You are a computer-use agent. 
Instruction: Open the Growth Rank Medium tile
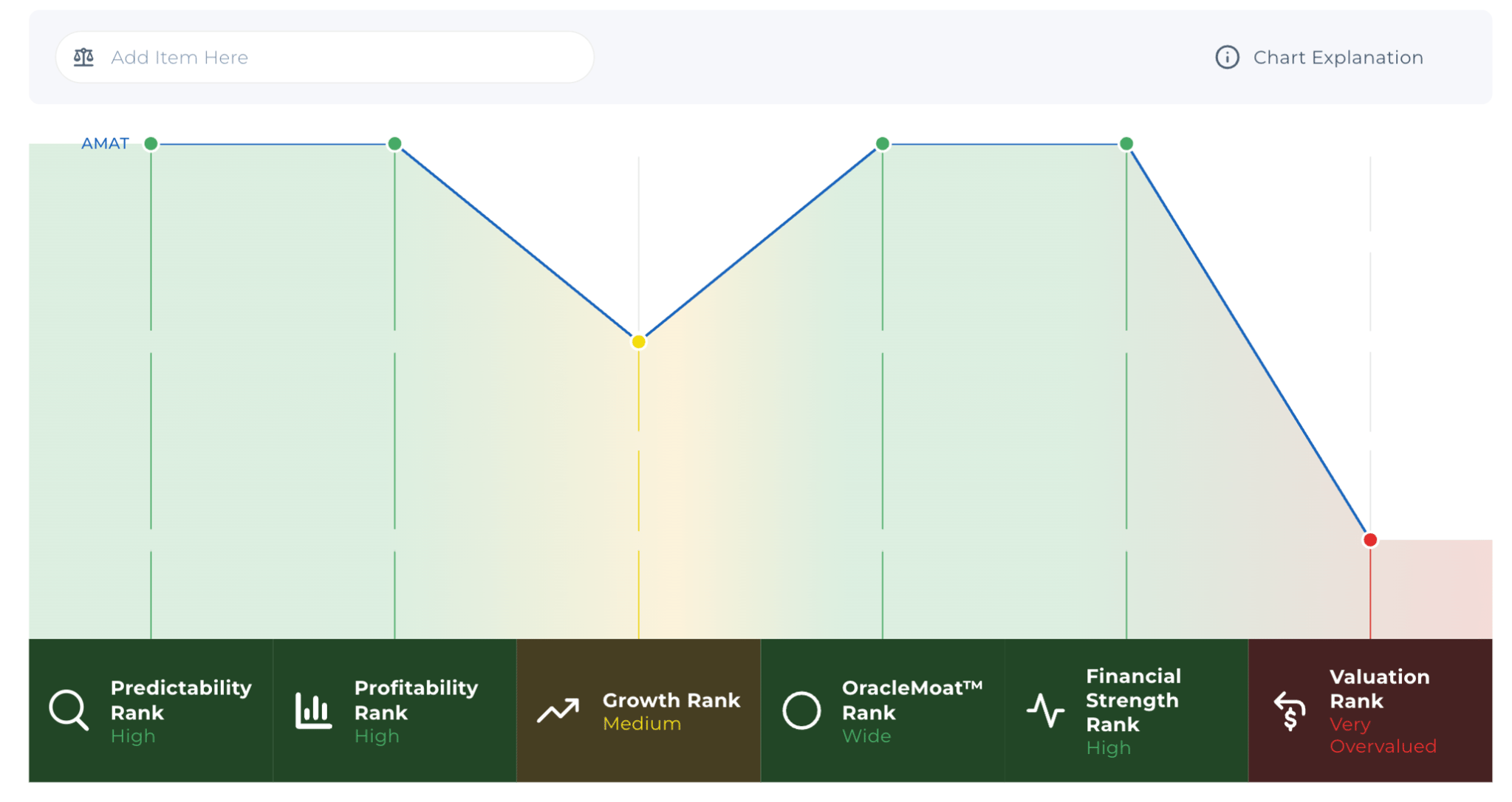coord(639,710)
